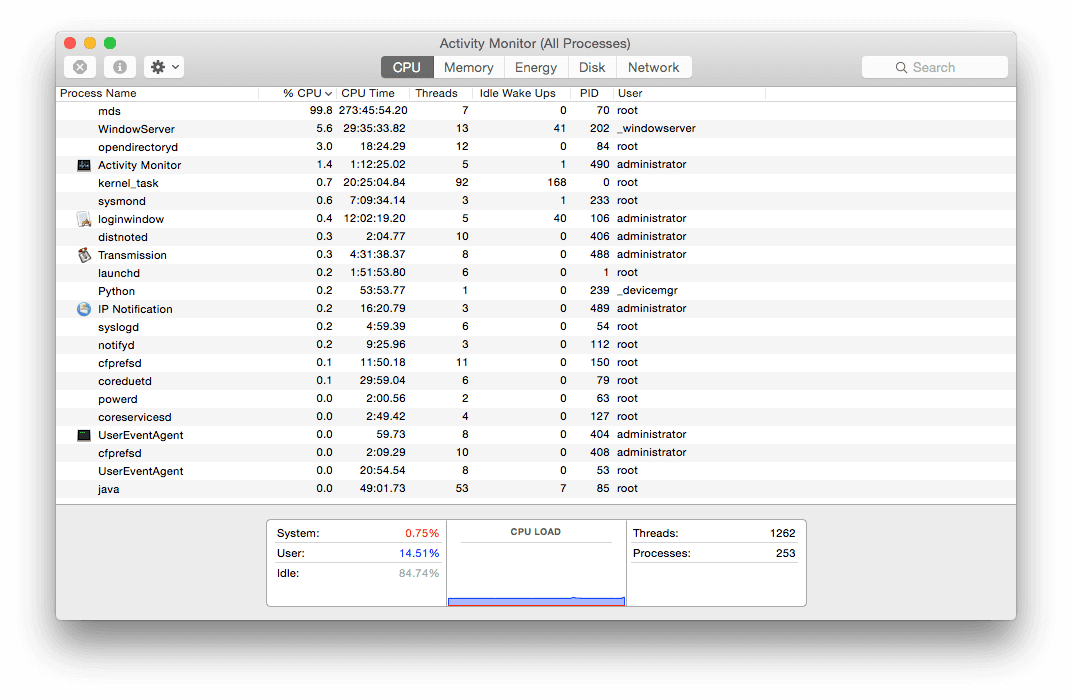Open the inspect process info button

120,67
